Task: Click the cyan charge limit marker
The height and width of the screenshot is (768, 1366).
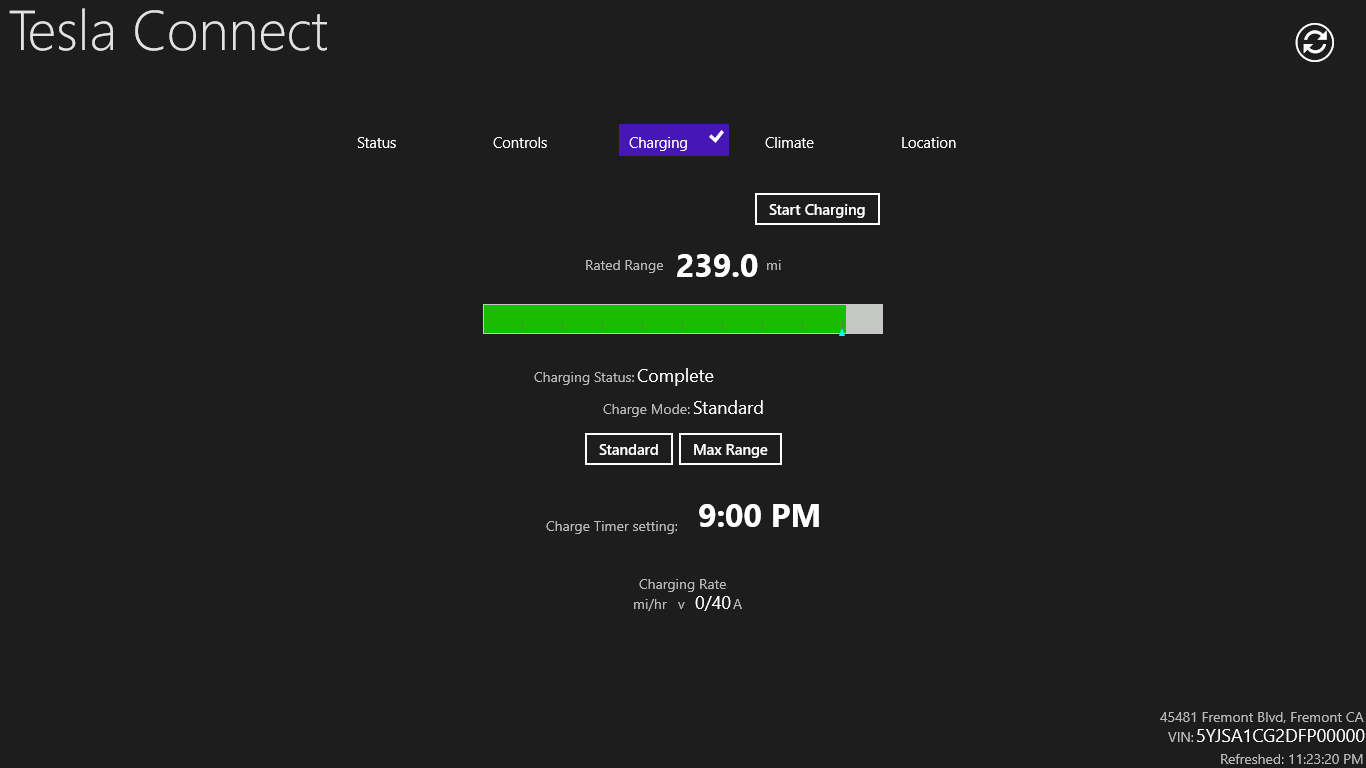Action: (x=842, y=332)
